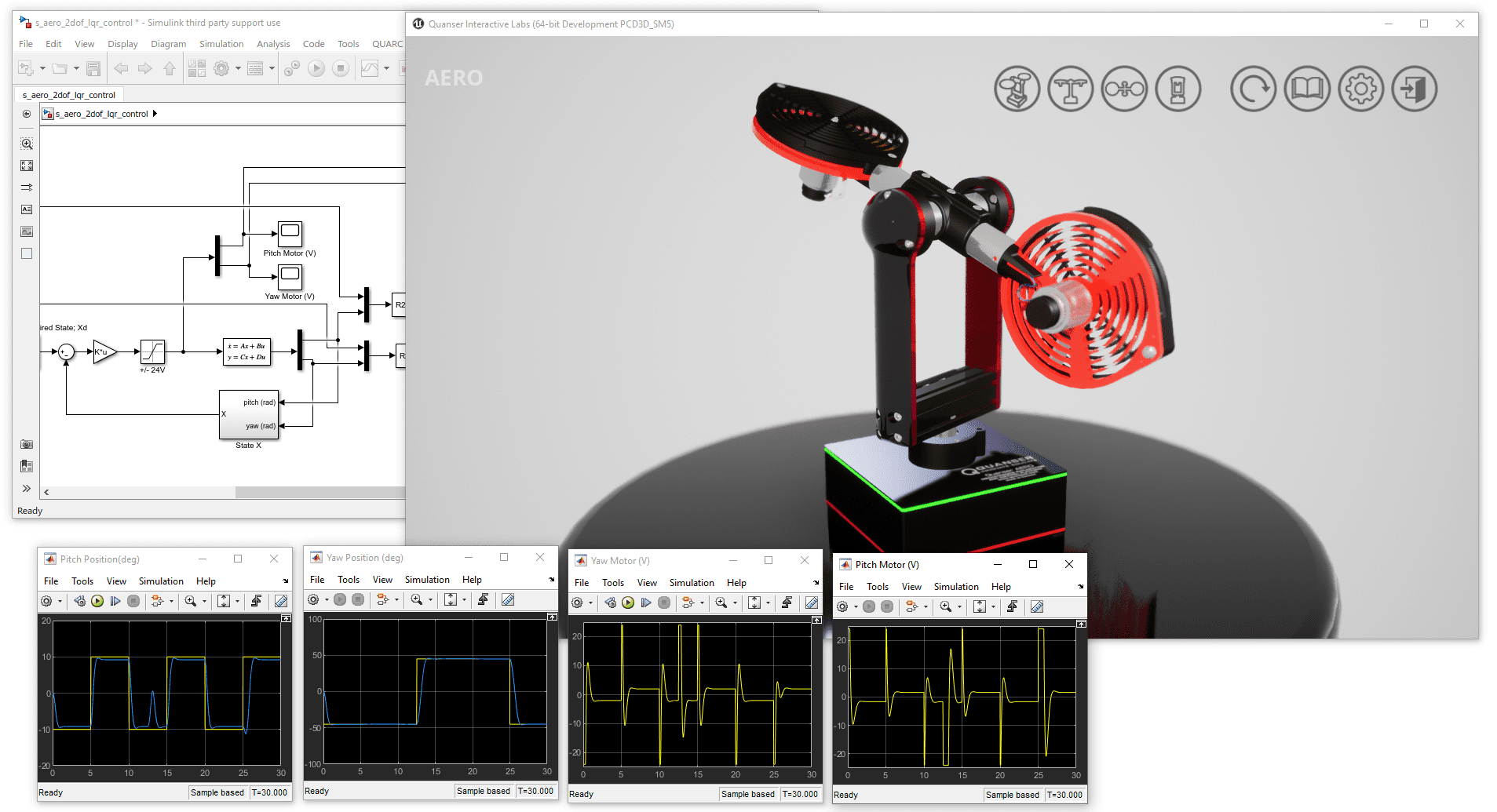
Task: Click the Triggers icon in Yaw Motor scope
Action: pyautogui.click(x=787, y=603)
